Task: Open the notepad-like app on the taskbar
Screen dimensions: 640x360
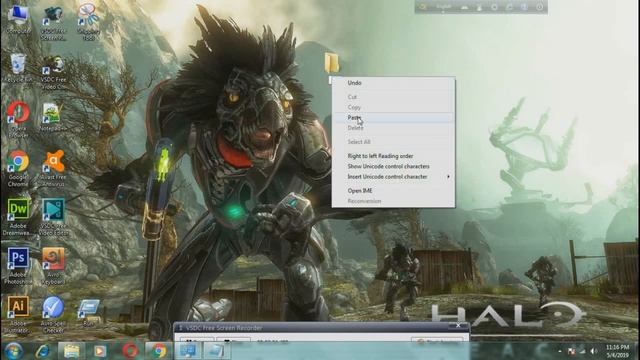Action: click(x=216, y=351)
